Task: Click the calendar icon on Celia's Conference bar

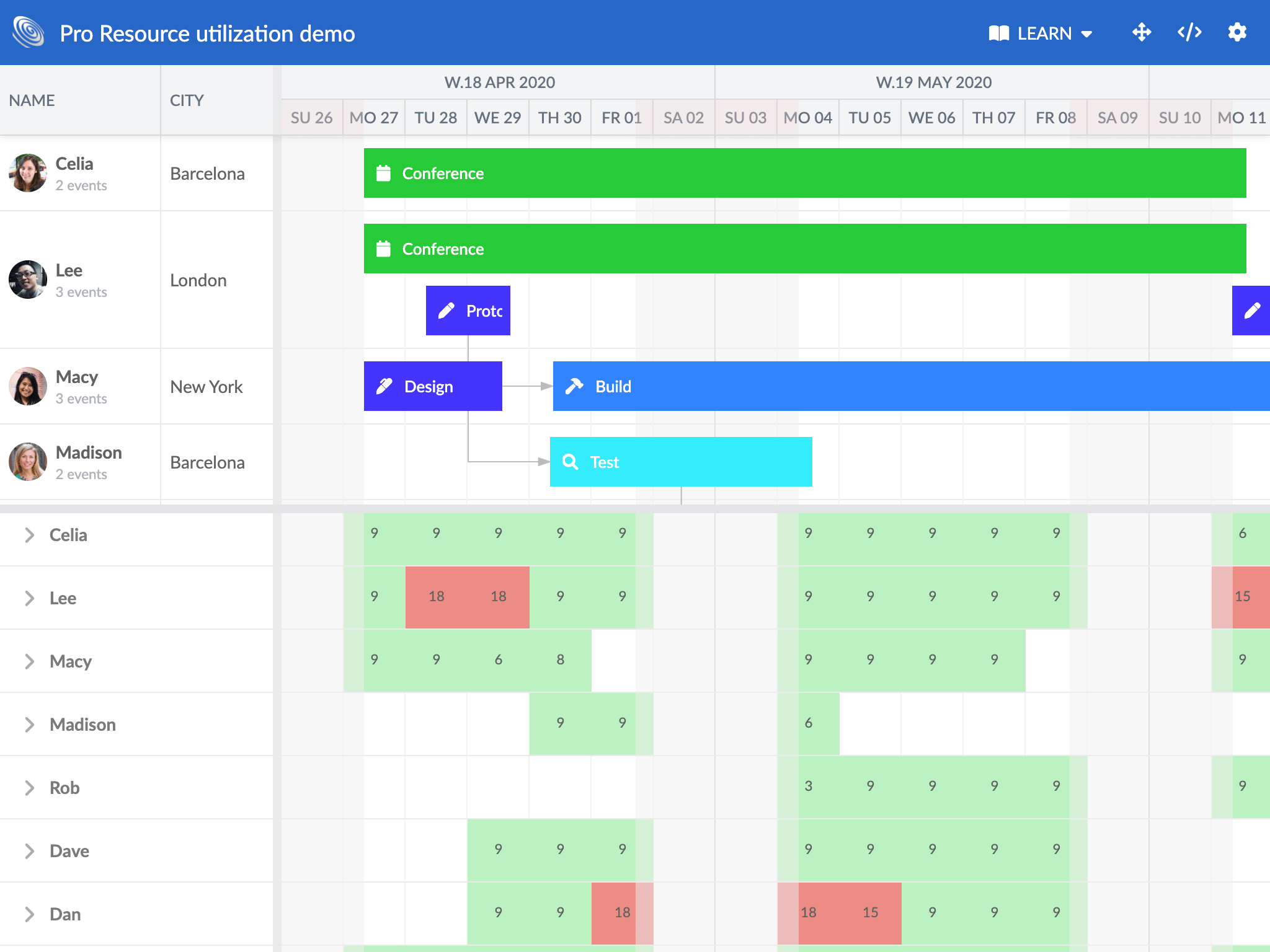Action: click(x=383, y=174)
